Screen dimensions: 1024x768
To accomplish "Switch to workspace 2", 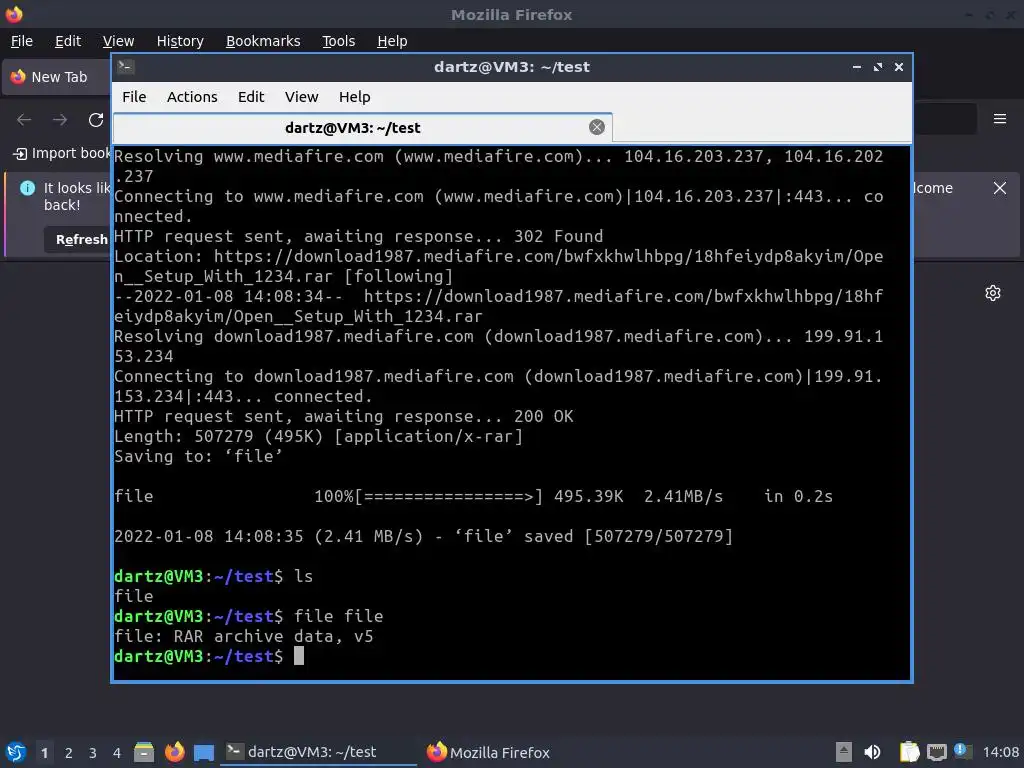I will [69, 753].
